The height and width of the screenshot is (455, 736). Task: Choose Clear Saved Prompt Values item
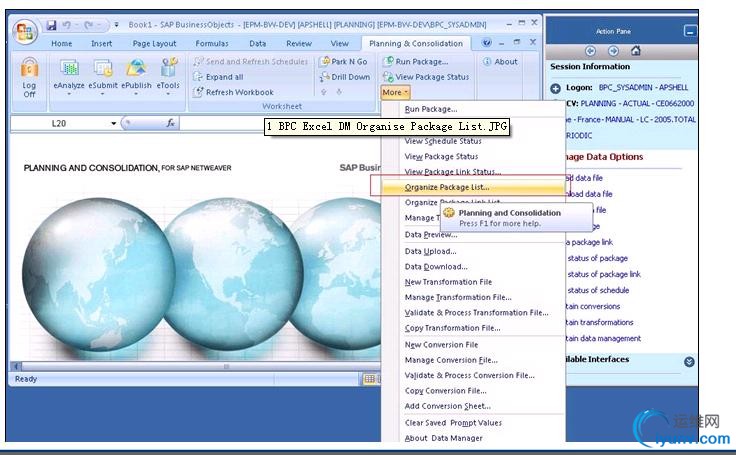tap(453, 423)
